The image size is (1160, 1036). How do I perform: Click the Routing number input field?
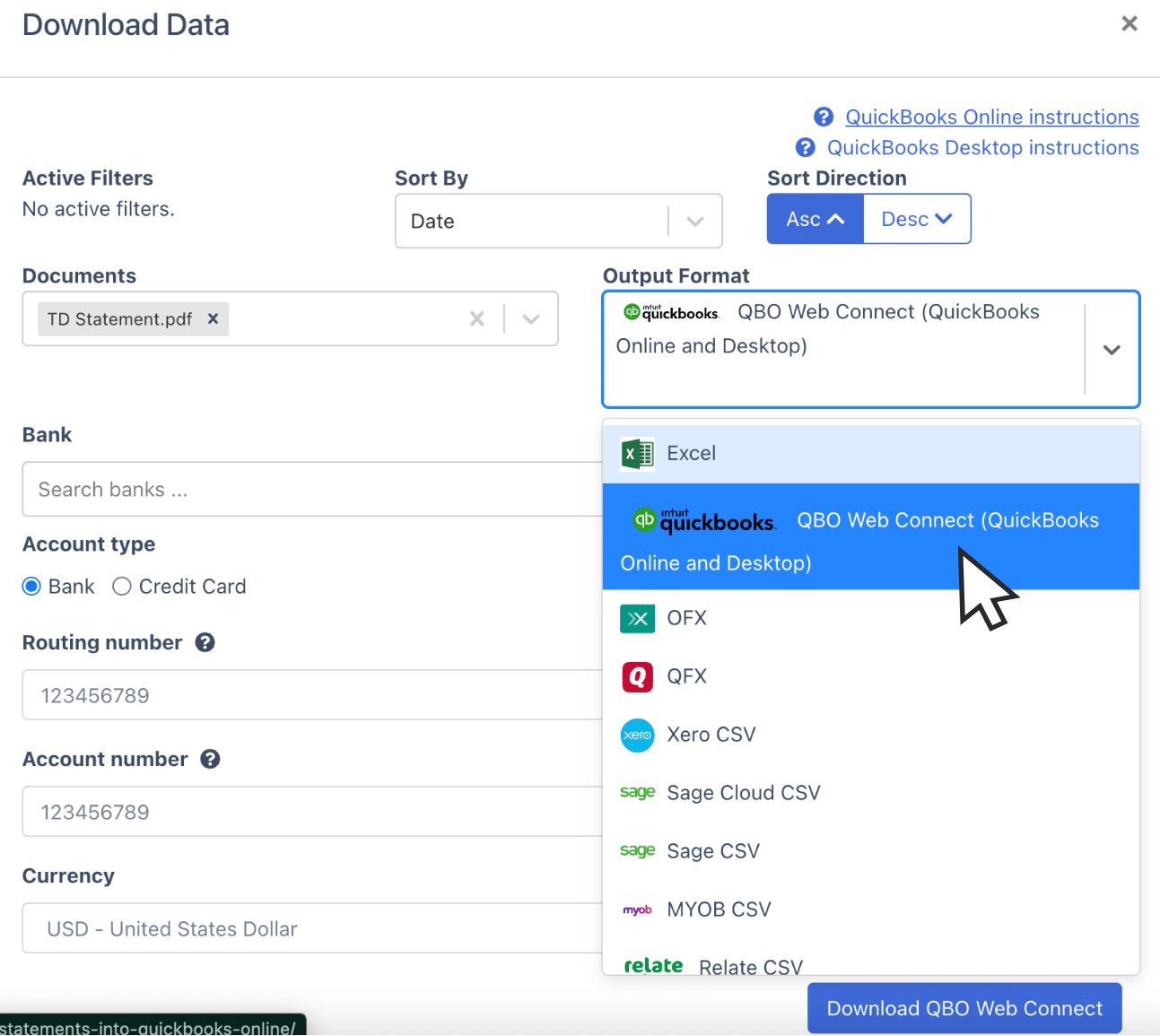(312, 695)
